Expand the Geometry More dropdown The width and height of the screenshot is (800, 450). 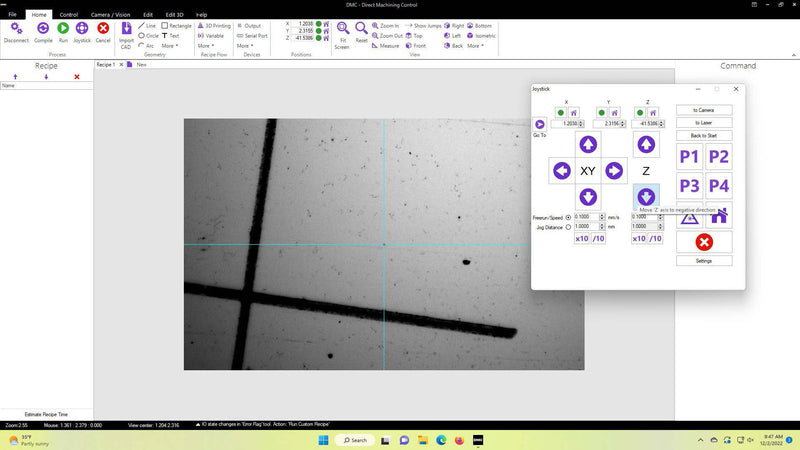coord(170,45)
